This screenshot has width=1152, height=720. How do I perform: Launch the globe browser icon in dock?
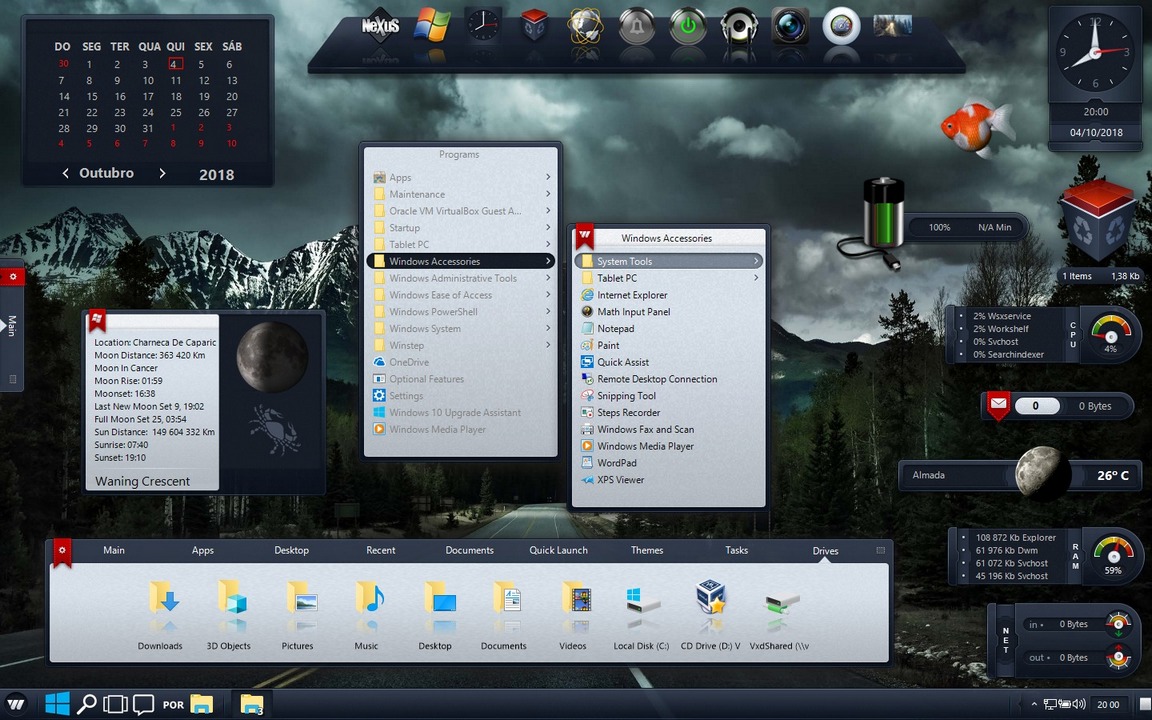pos(586,26)
